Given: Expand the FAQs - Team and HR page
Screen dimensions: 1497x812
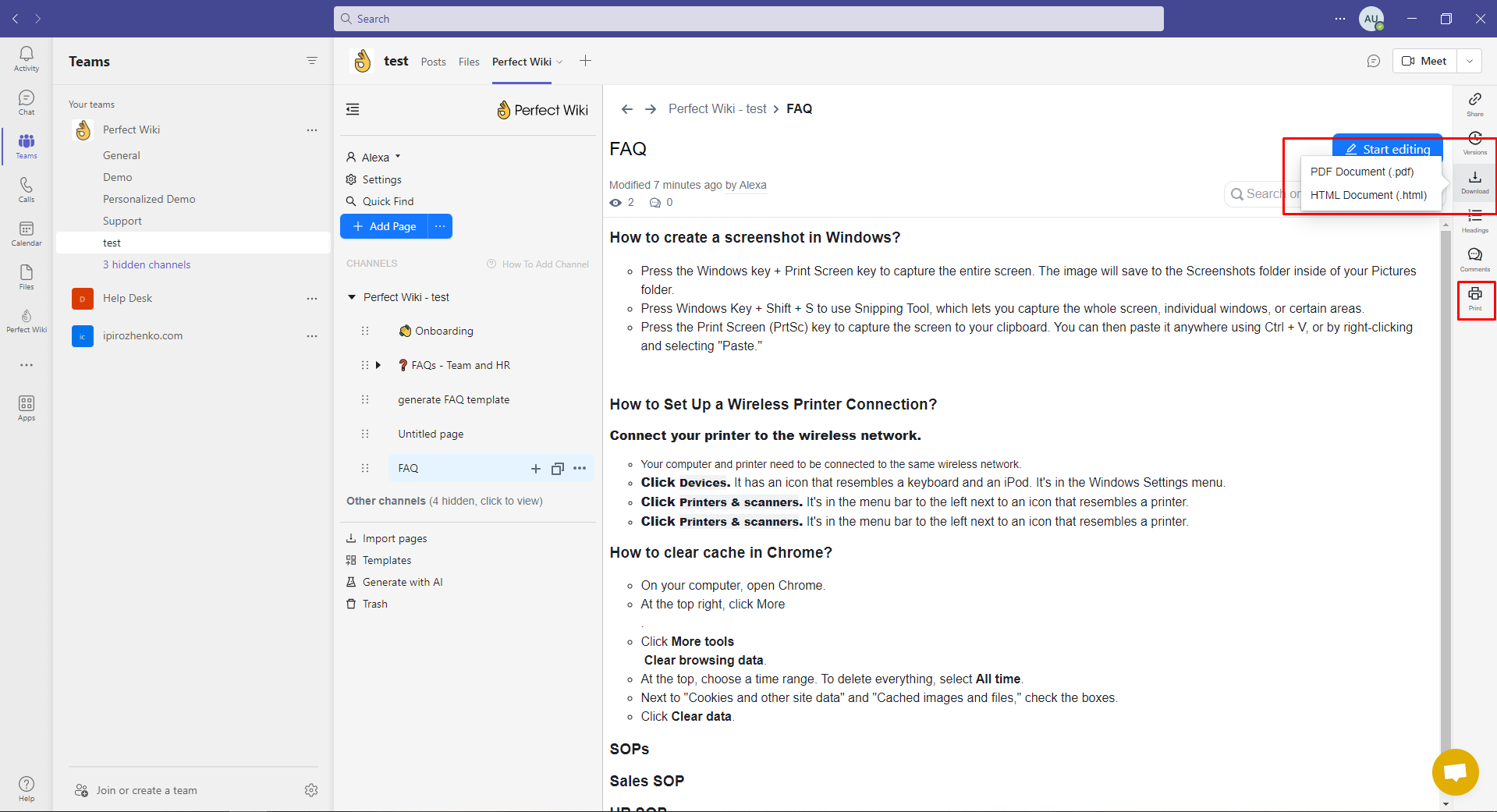Looking at the screenshot, I should (x=378, y=364).
